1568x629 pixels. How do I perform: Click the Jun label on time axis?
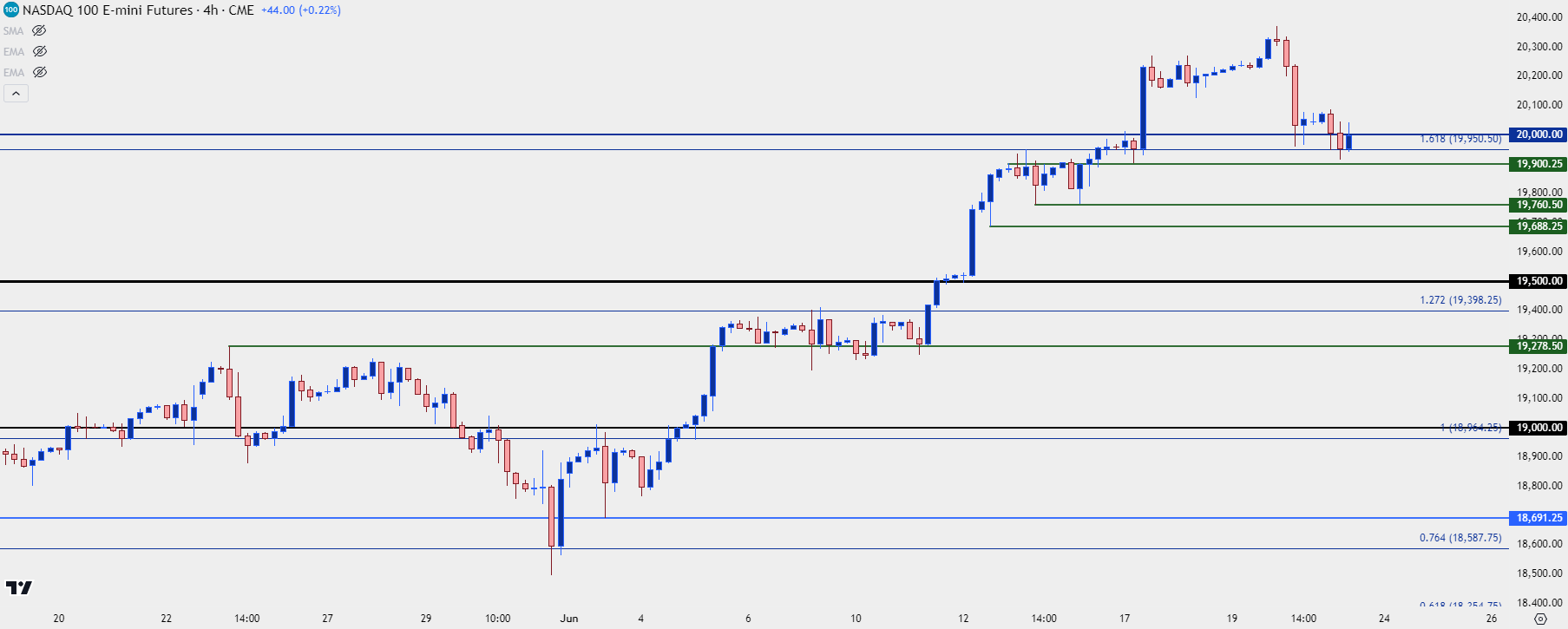(x=569, y=619)
